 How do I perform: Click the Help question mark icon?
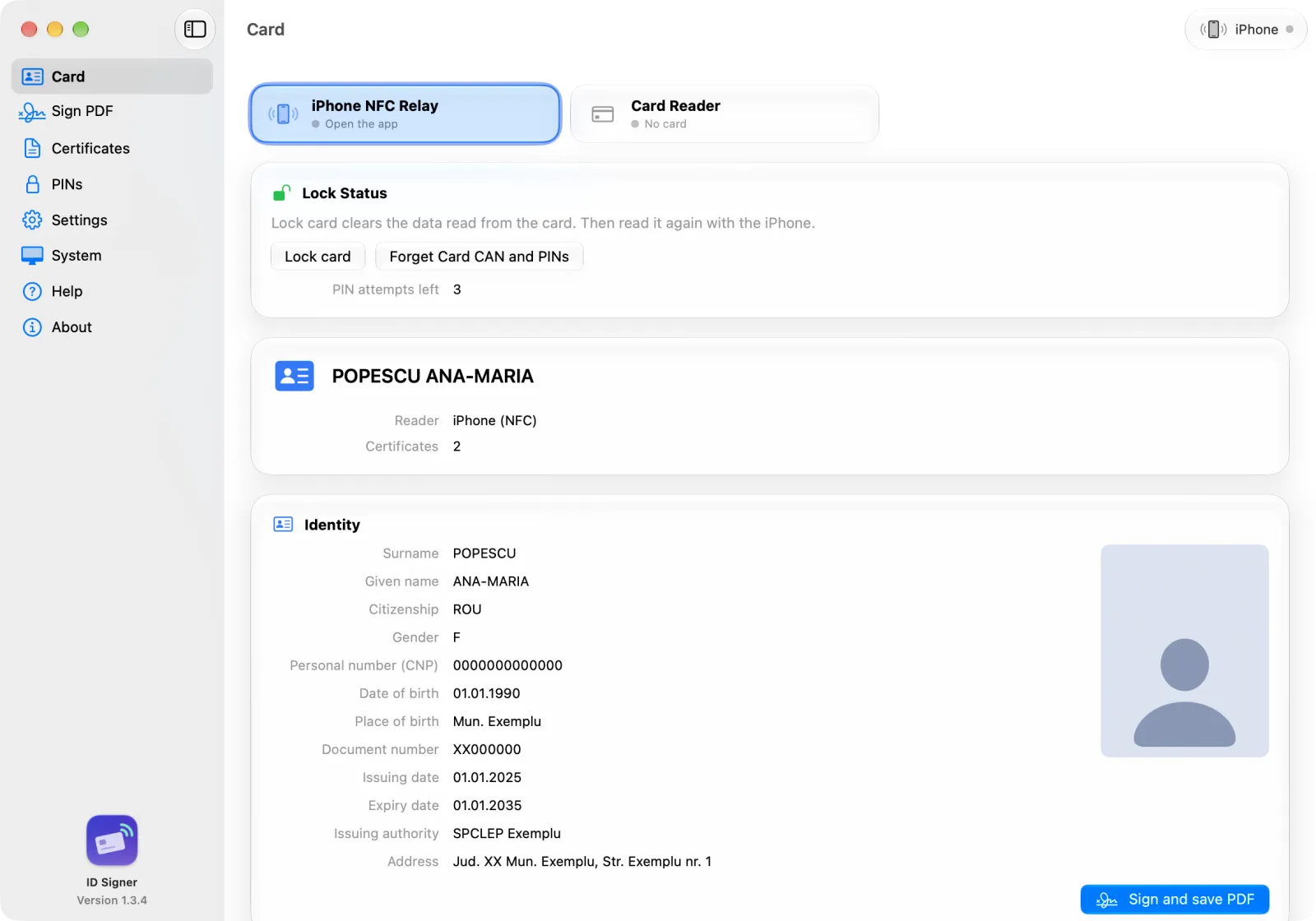point(32,291)
